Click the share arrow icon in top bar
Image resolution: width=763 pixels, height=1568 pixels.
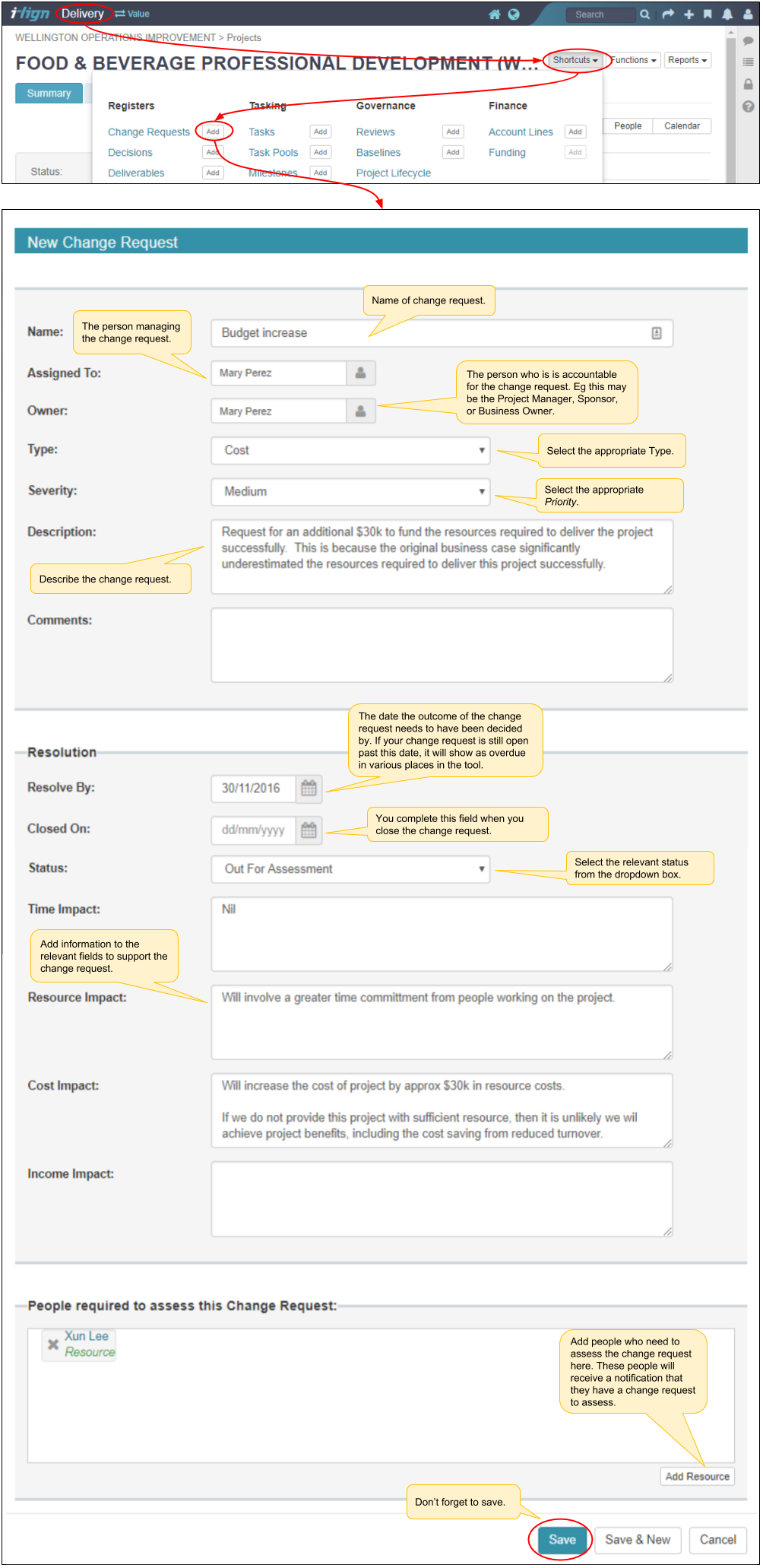[668, 14]
